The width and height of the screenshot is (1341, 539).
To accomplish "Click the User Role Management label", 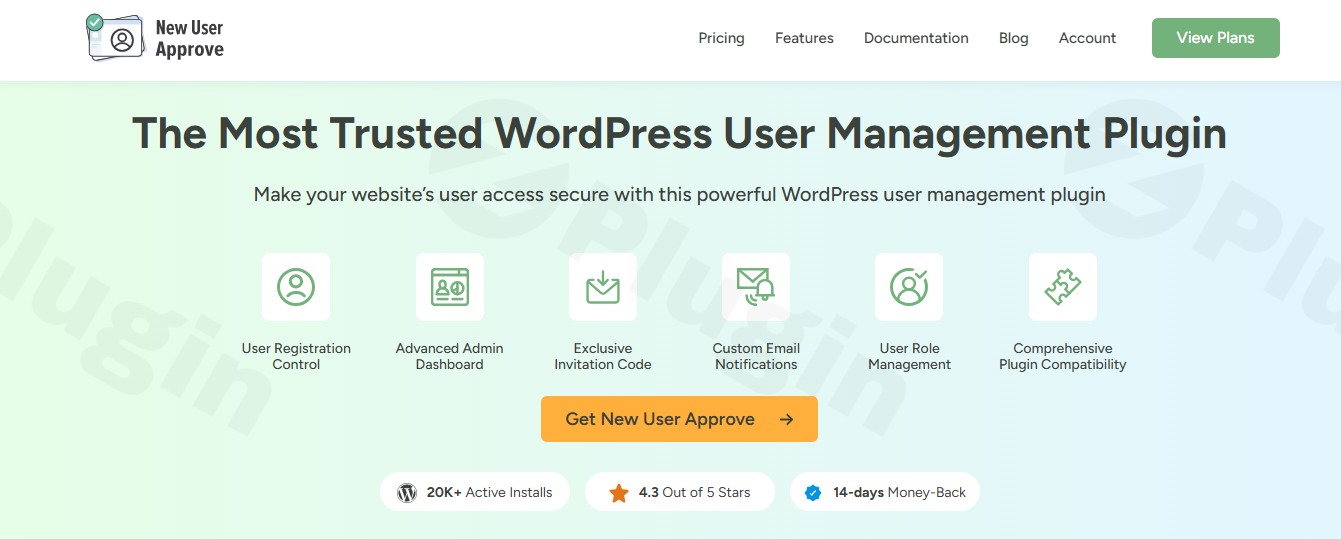I will [909, 356].
